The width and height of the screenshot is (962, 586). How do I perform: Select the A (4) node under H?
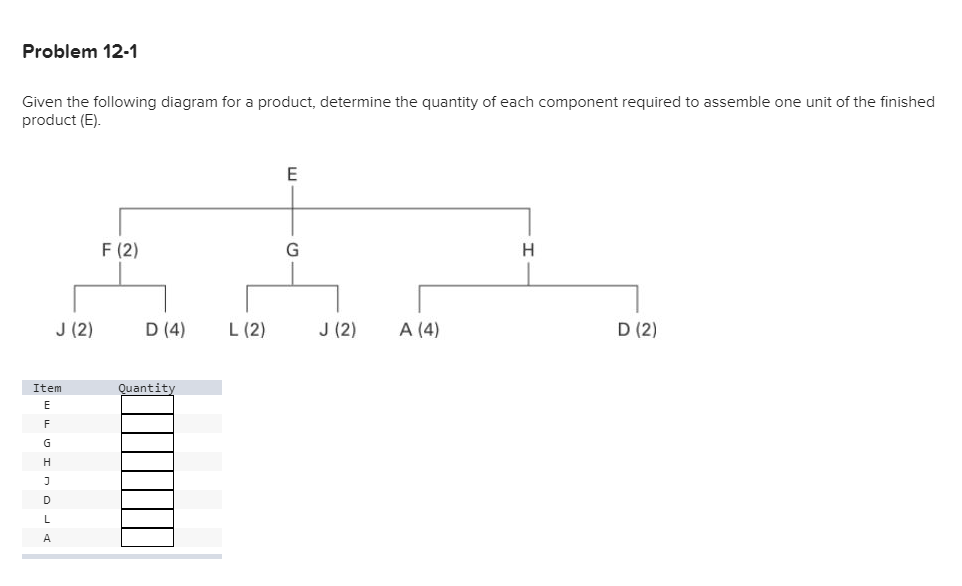pyautogui.click(x=419, y=329)
